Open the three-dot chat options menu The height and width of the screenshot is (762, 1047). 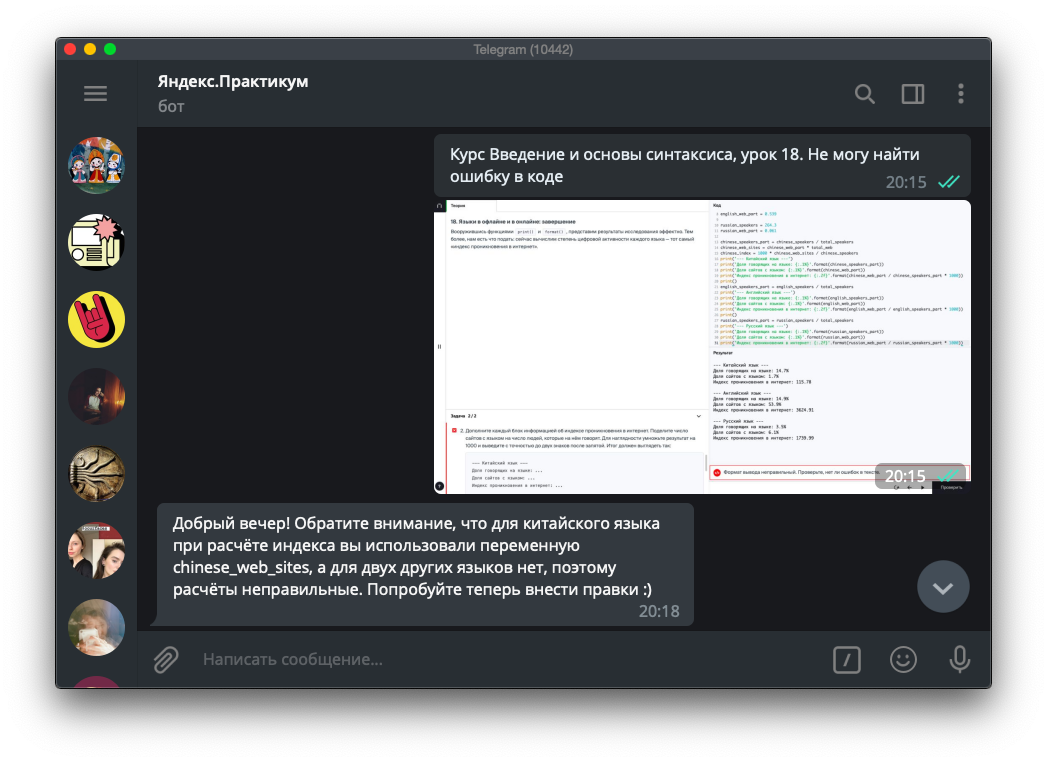pyautogui.click(x=961, y=93)
